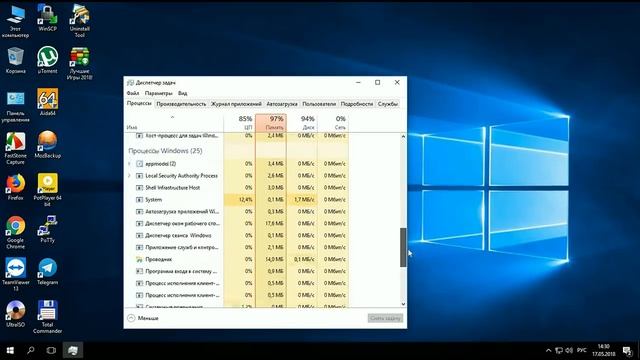Open the FastStone Capture shortcut

click(x=16, y=148)
